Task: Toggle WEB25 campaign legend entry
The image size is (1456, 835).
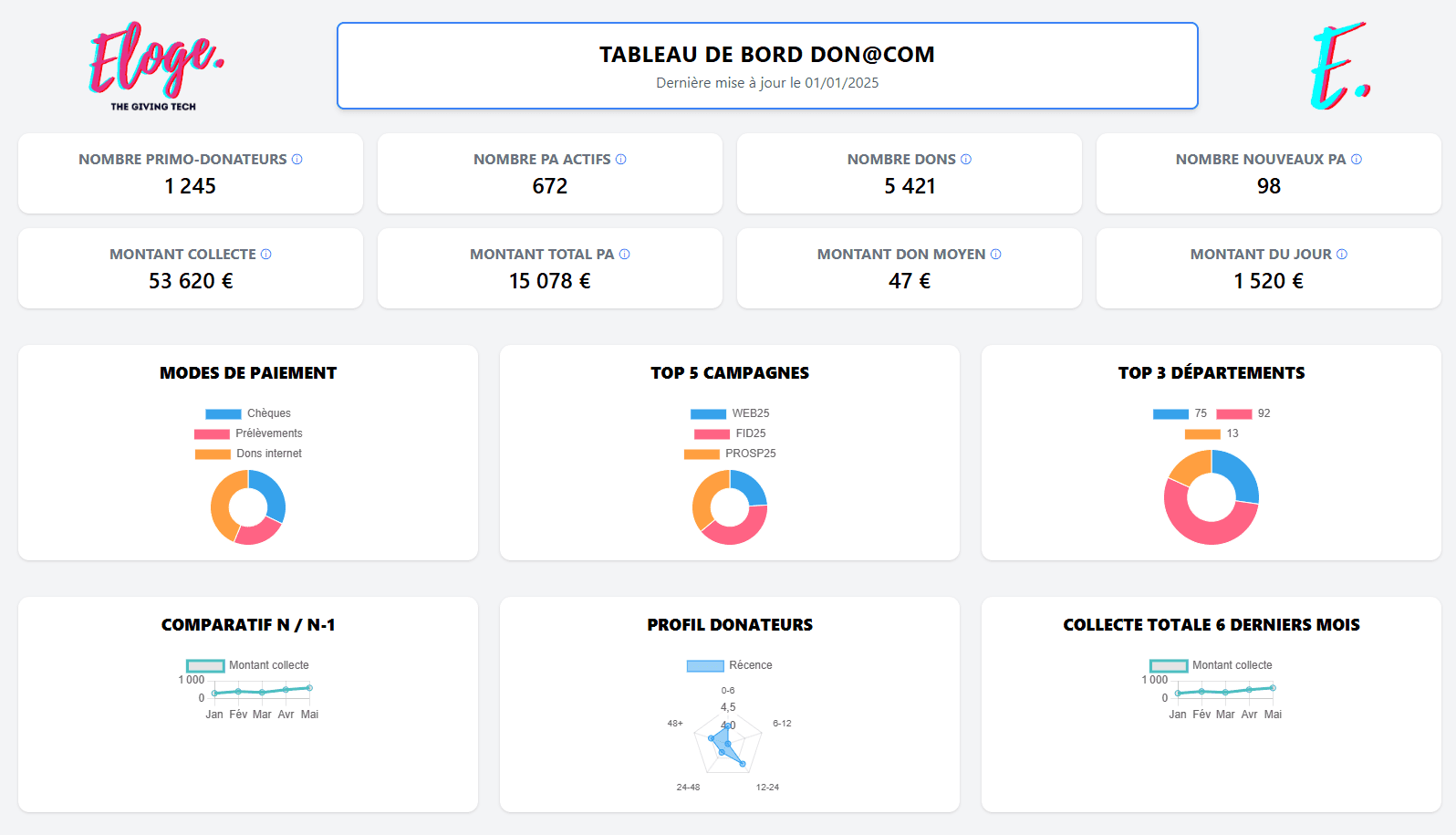Action: pyautogui.click(x=730, y=413)
